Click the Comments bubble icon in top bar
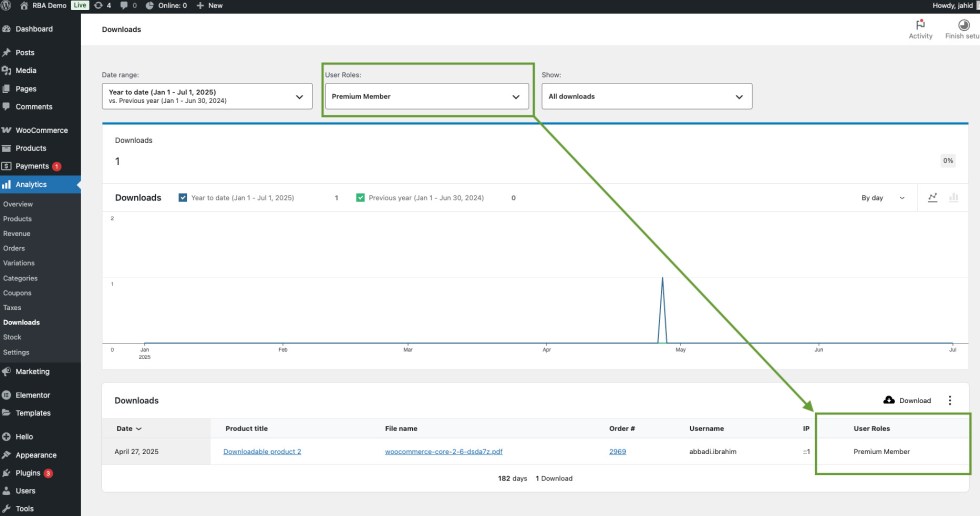Screen dimensions: 980x516 [x=124, y=5]
